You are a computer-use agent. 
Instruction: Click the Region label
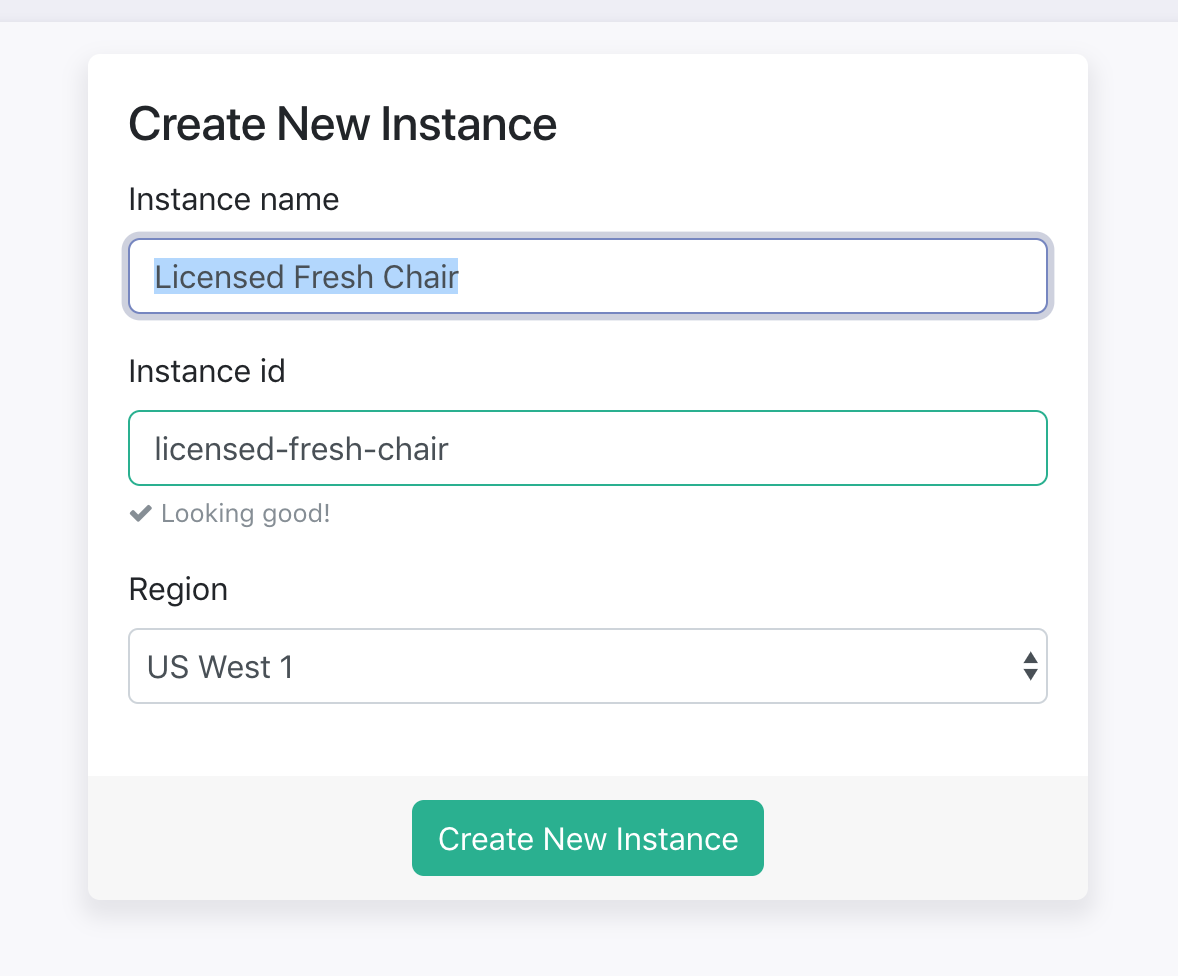(178, 589)
